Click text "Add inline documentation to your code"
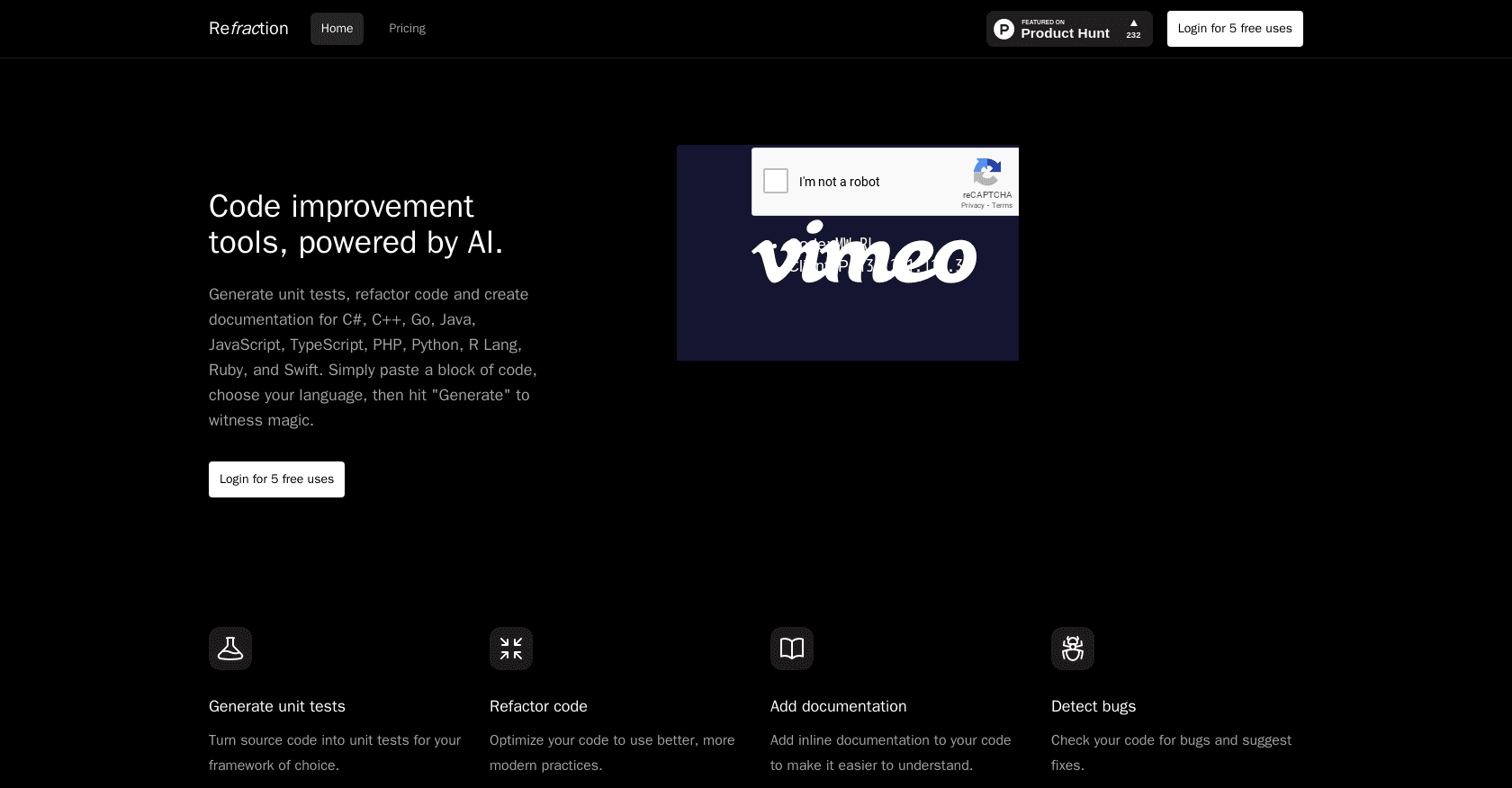 point(890,740)
